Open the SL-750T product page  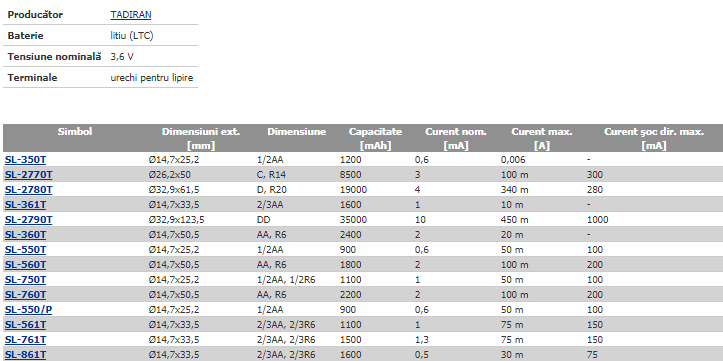(x=25, y=279)
